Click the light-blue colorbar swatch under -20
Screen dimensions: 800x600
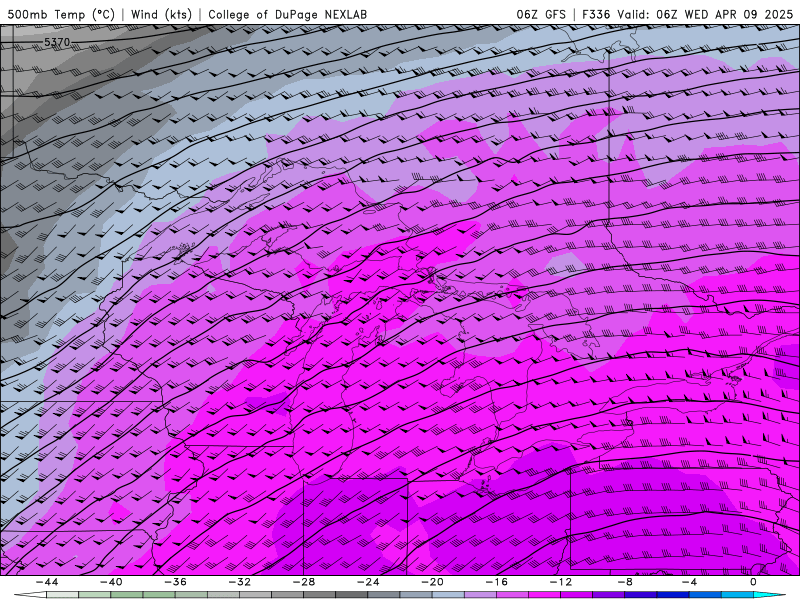coord(448,595)
